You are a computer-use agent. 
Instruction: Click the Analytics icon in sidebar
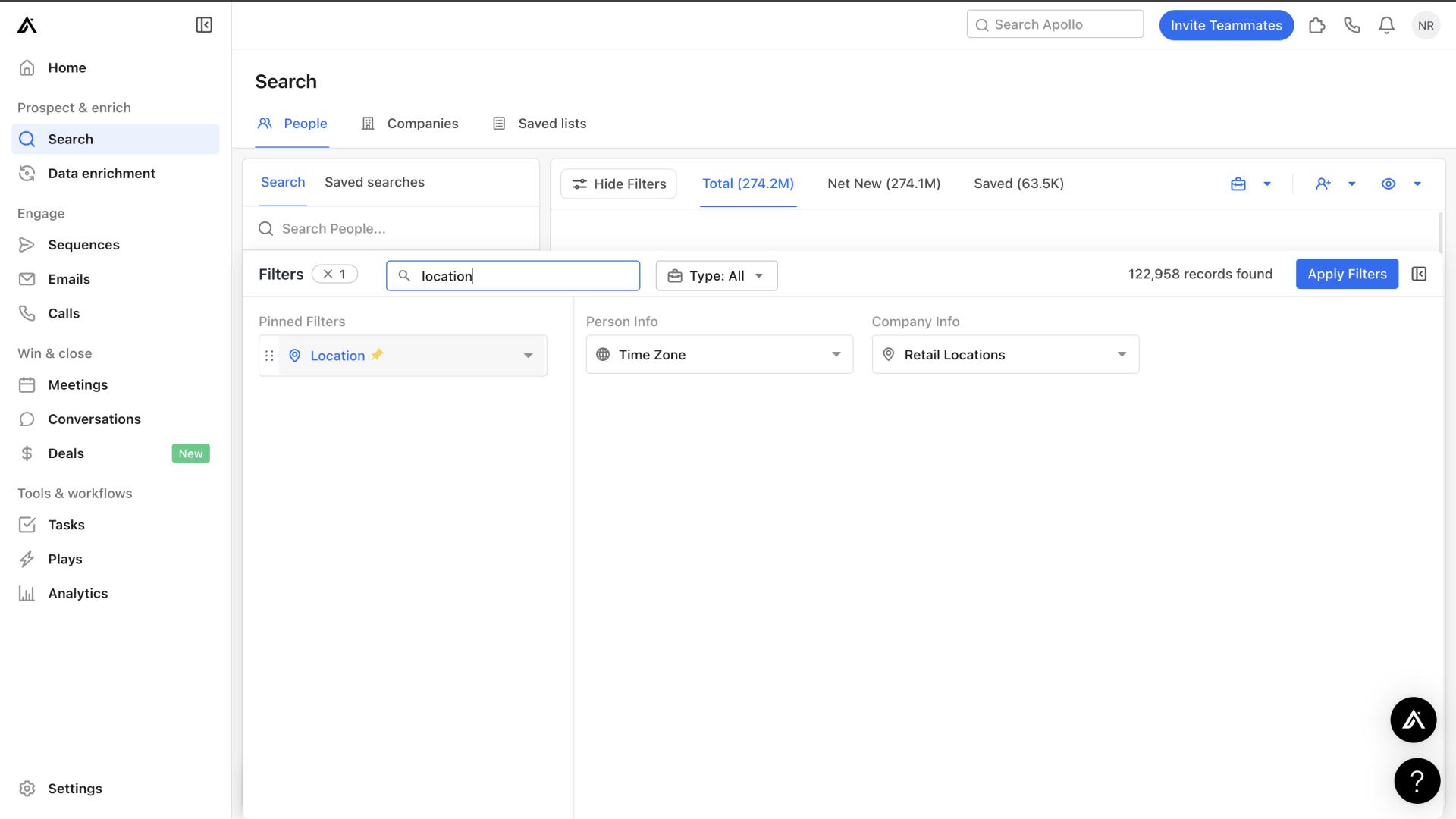click(x=26, y=593)
